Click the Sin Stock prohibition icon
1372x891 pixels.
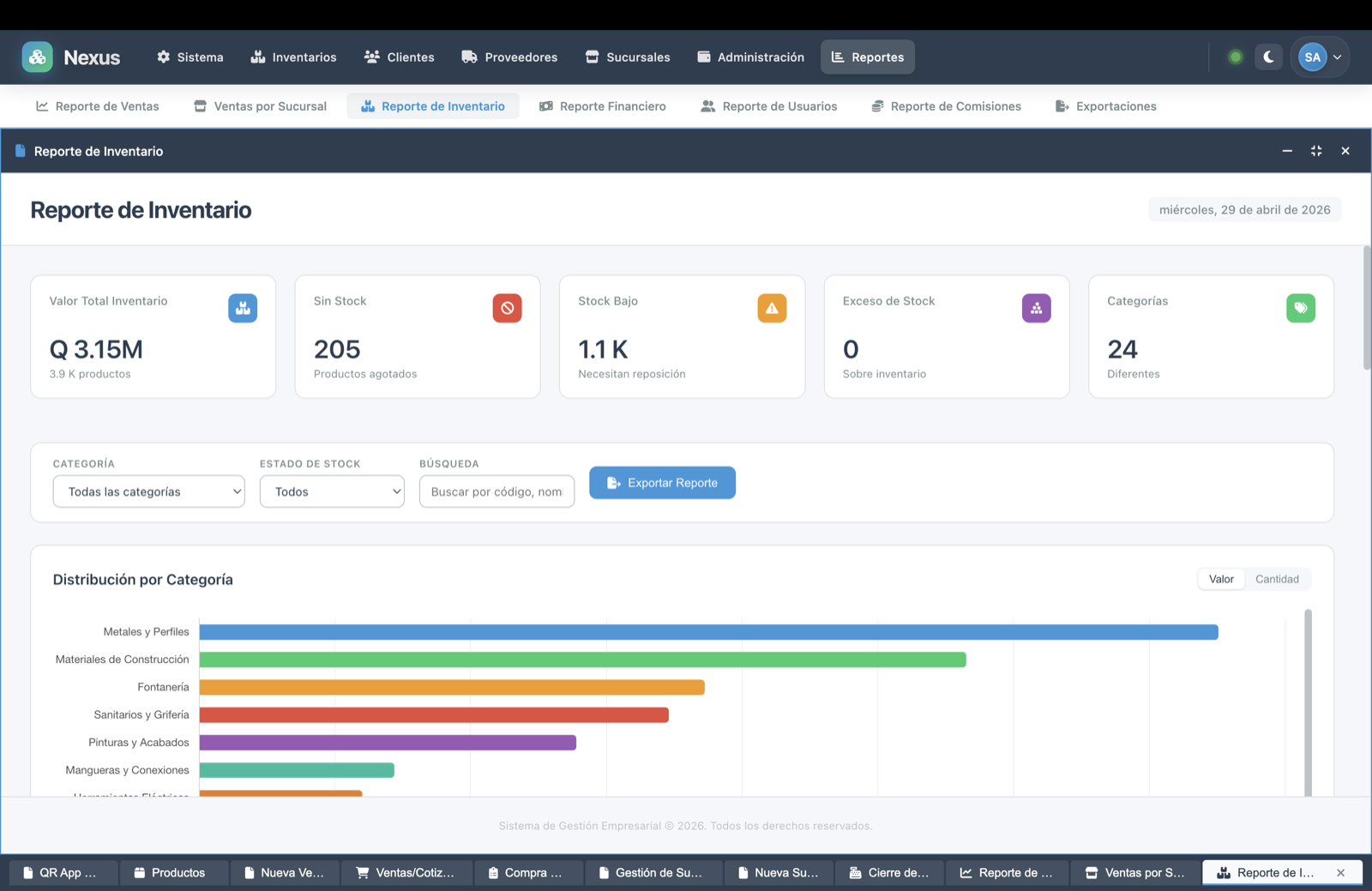[508, 308]
